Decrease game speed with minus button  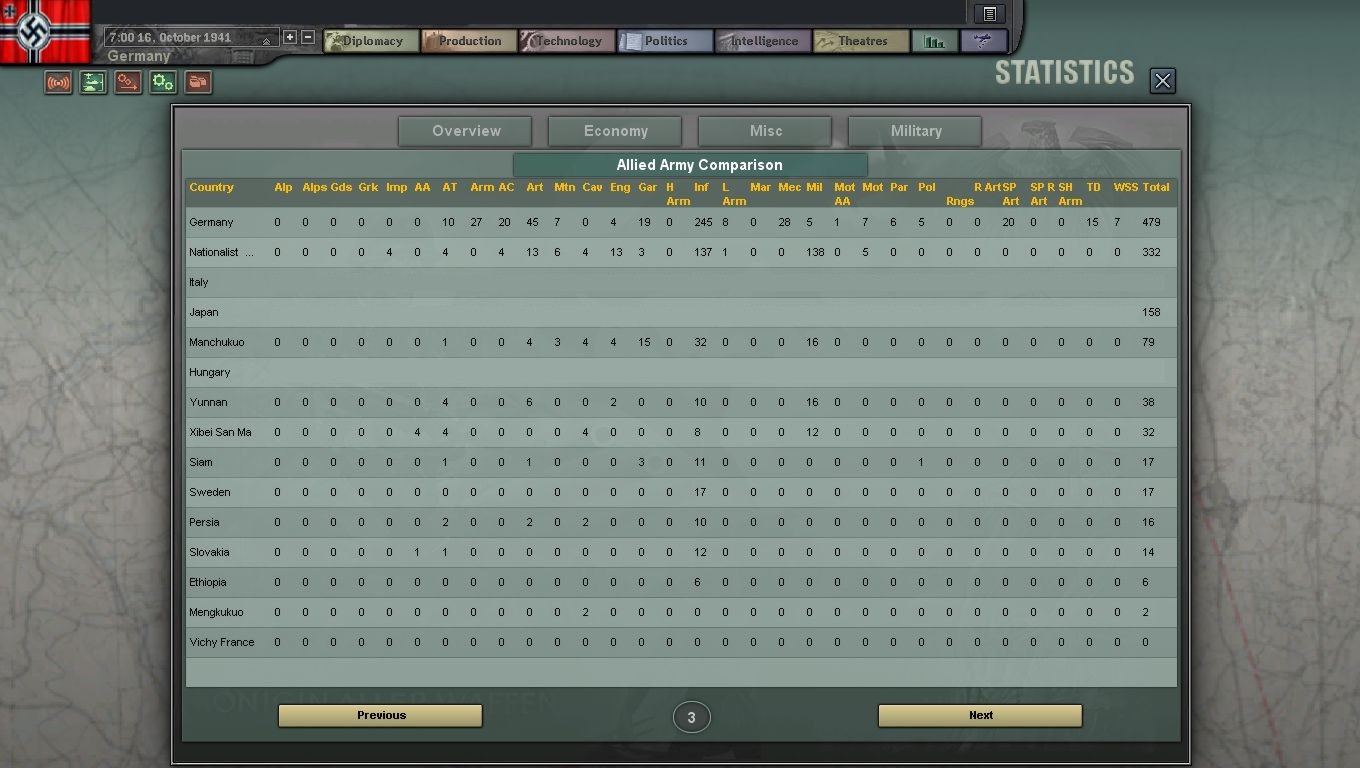(308, 37)
